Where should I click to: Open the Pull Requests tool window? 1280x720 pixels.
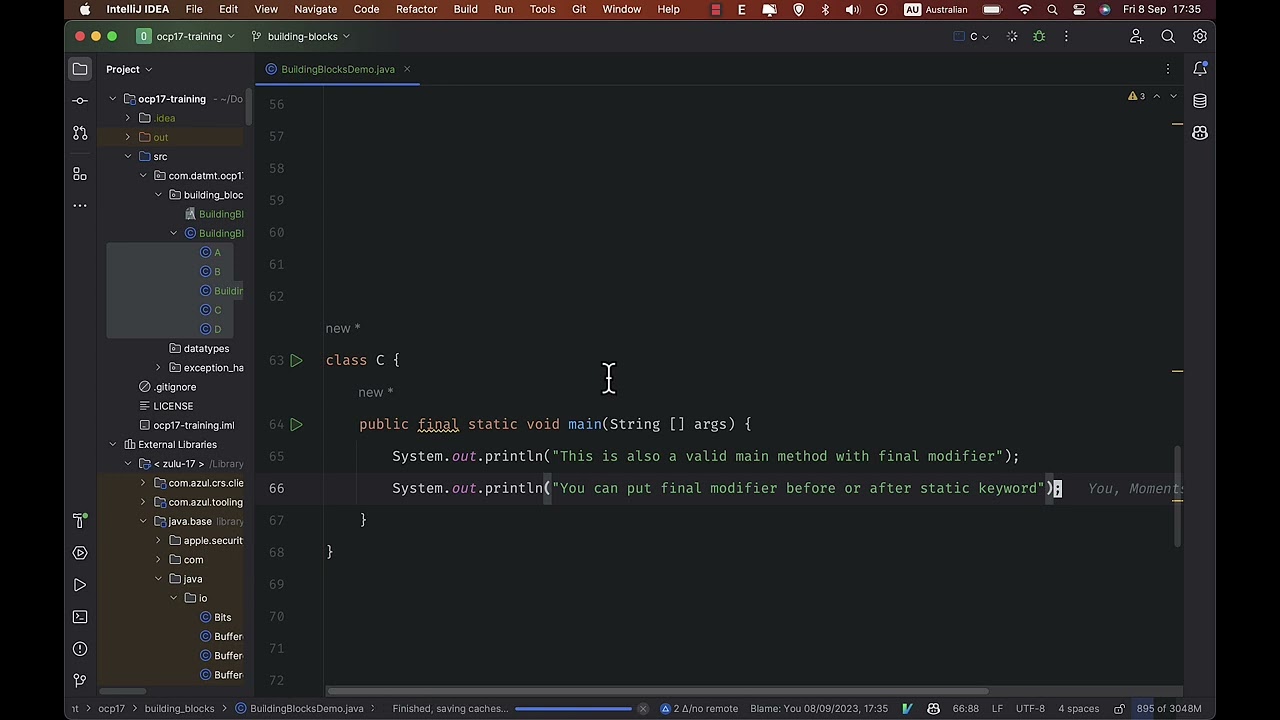click(x=80, y=133)
